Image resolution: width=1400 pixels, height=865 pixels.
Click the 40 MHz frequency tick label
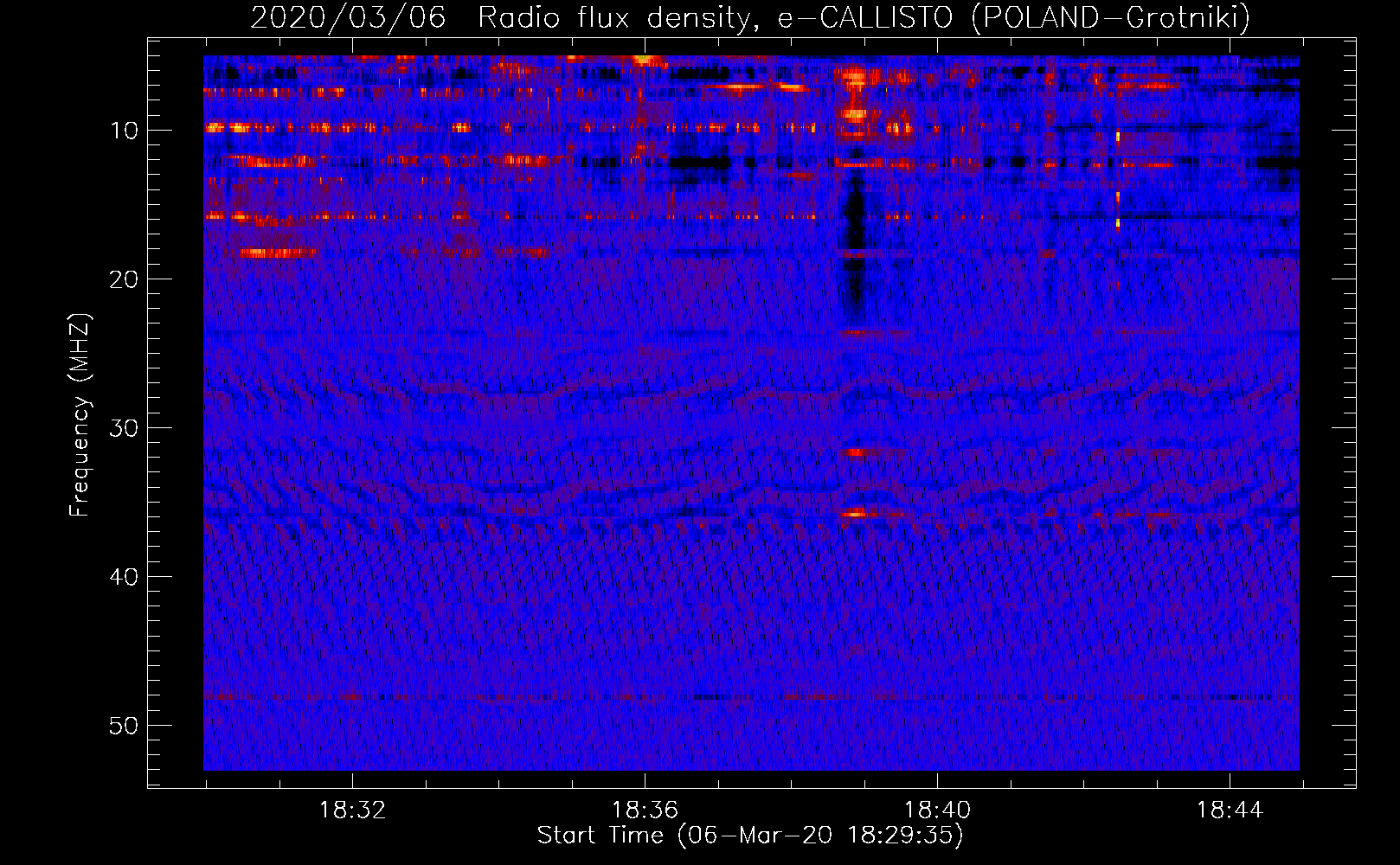[x=125, y=577]
